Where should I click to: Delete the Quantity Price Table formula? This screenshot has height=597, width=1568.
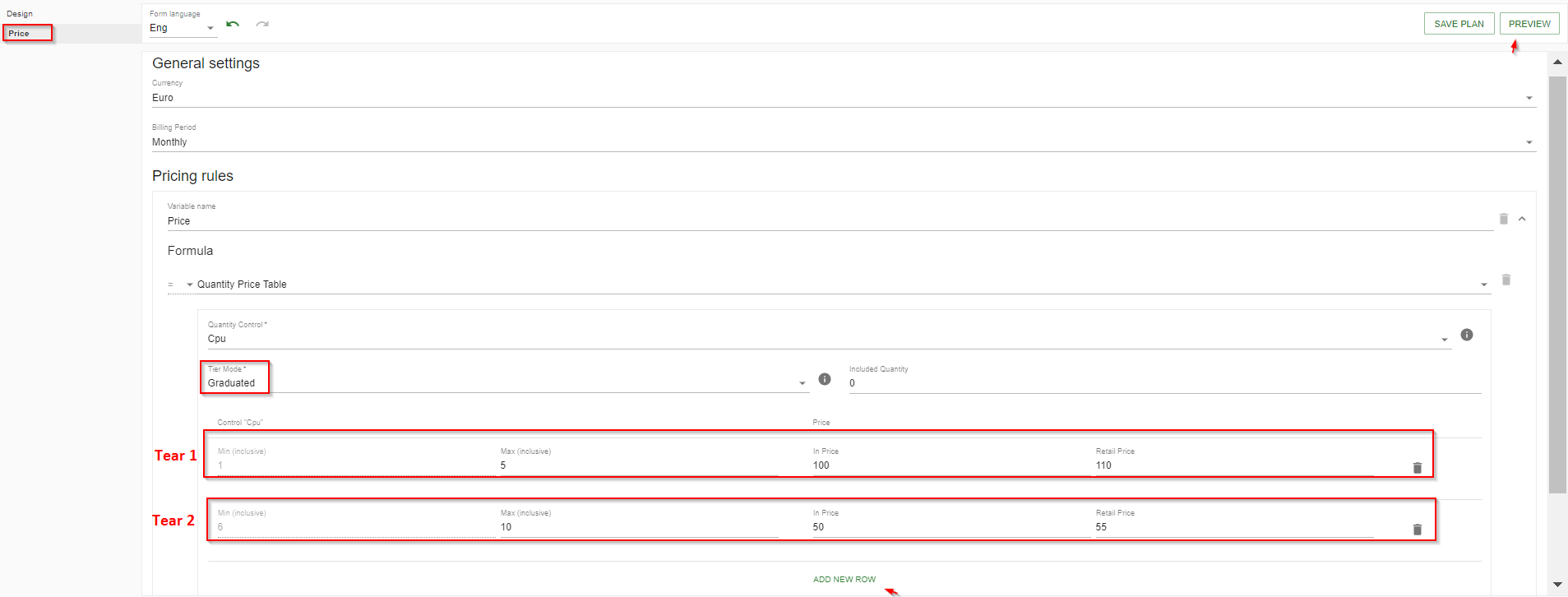click(x=1506, y=280)
